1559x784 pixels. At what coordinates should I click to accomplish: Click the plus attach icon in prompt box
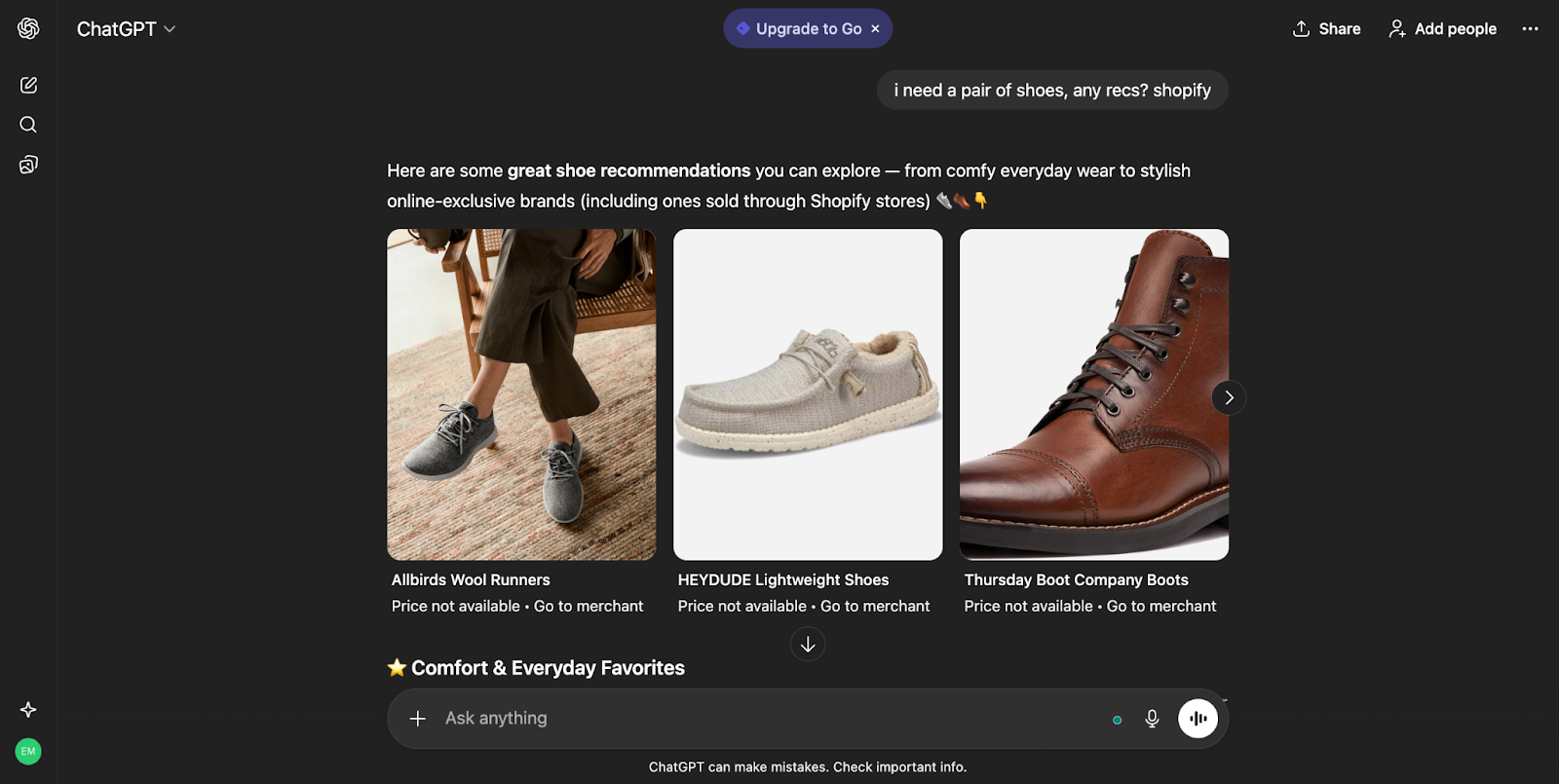(418, 719)
